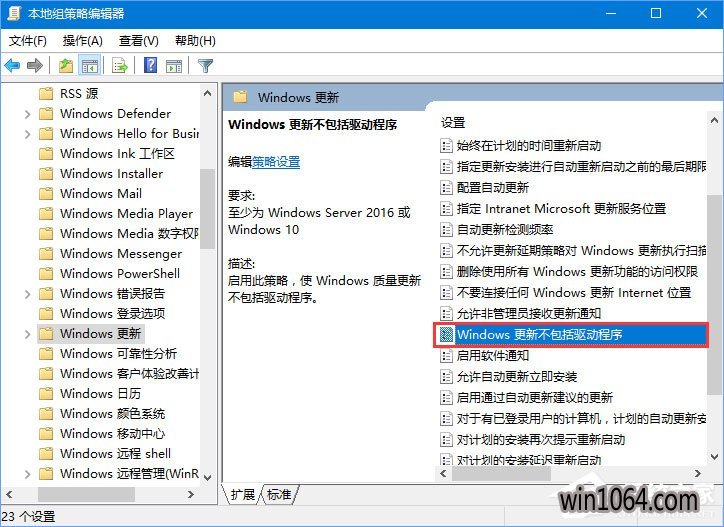
Task: Select the Windows Ink 工作区 folder
Action: click(x=117, y=153)
